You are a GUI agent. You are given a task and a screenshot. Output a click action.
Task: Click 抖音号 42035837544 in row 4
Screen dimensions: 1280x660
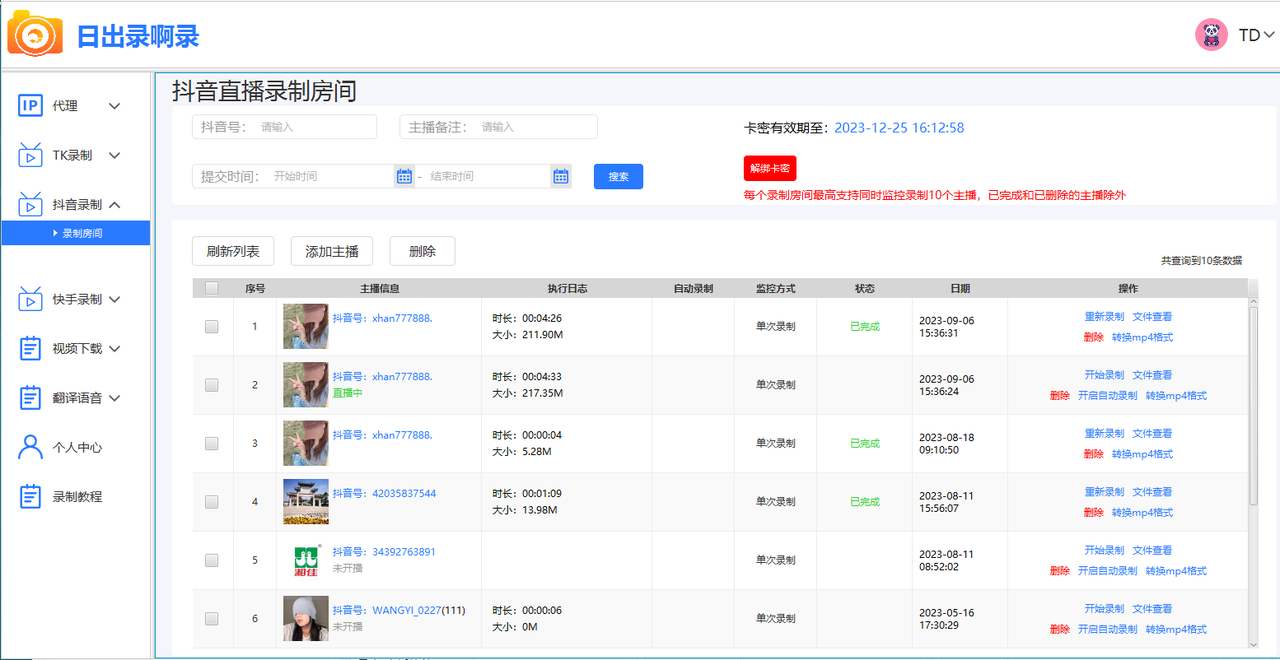tap(384, 493)
